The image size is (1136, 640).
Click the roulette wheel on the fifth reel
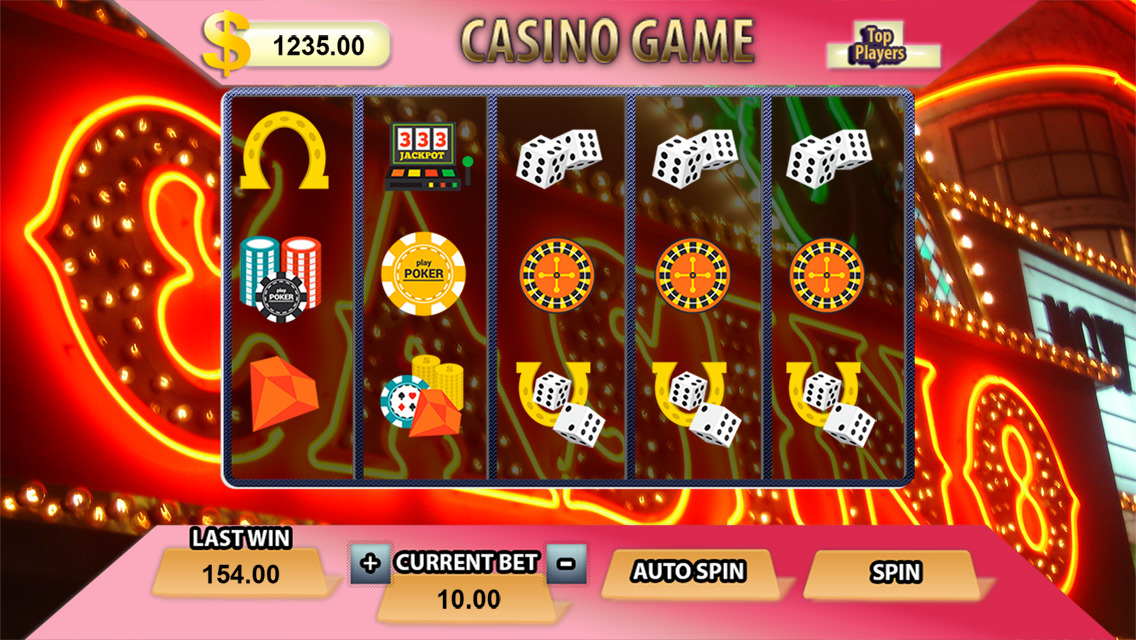[x=827, y=275]
